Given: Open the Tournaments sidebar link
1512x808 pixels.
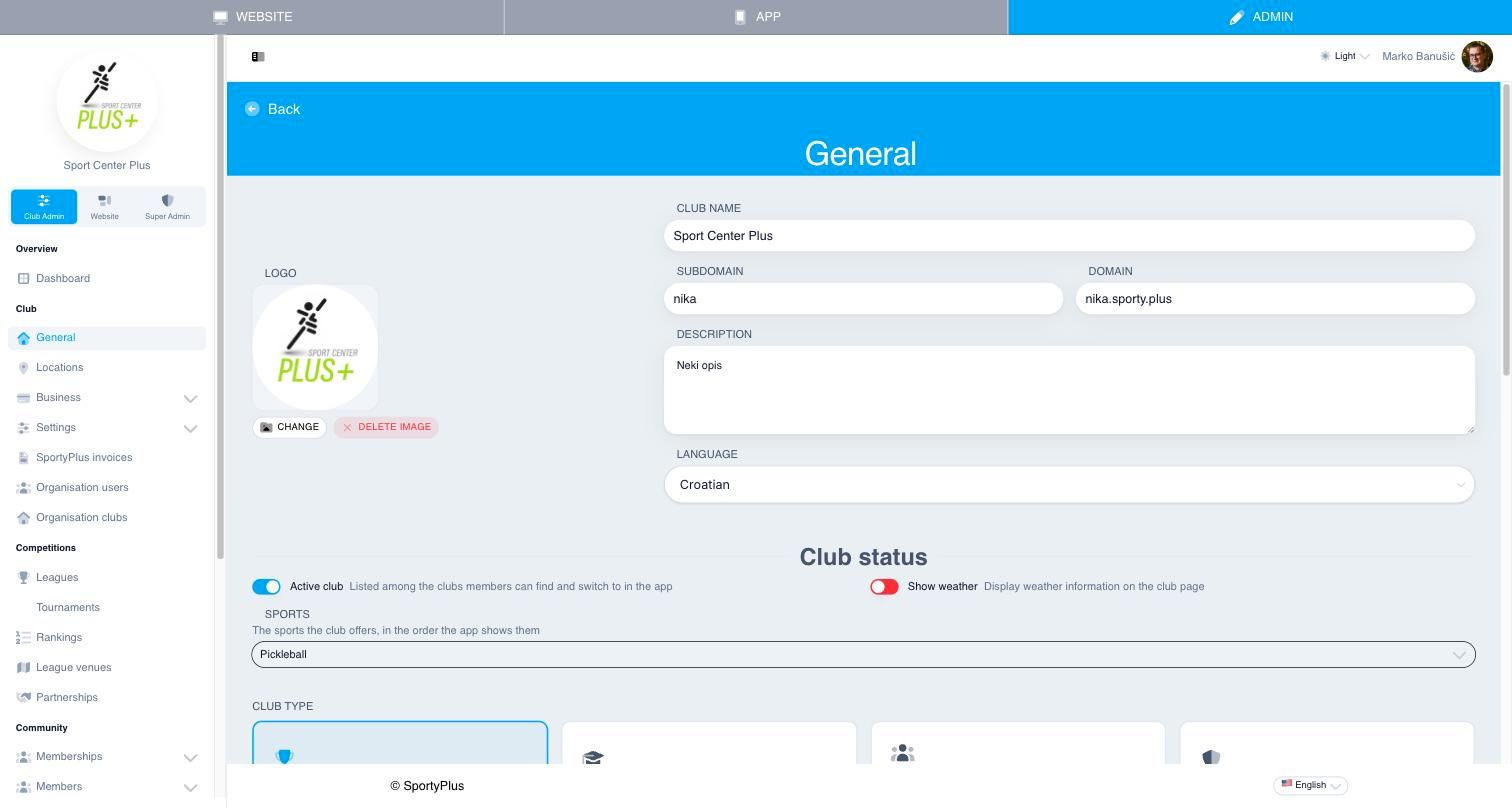Looking at the screenshot, I should click(x=68, y=608).
